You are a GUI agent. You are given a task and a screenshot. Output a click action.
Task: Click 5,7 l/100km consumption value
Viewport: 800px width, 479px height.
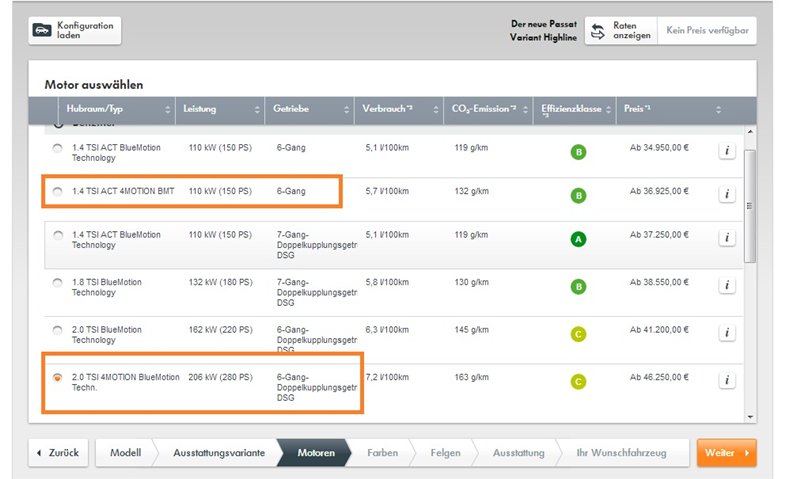click(387, 191)
